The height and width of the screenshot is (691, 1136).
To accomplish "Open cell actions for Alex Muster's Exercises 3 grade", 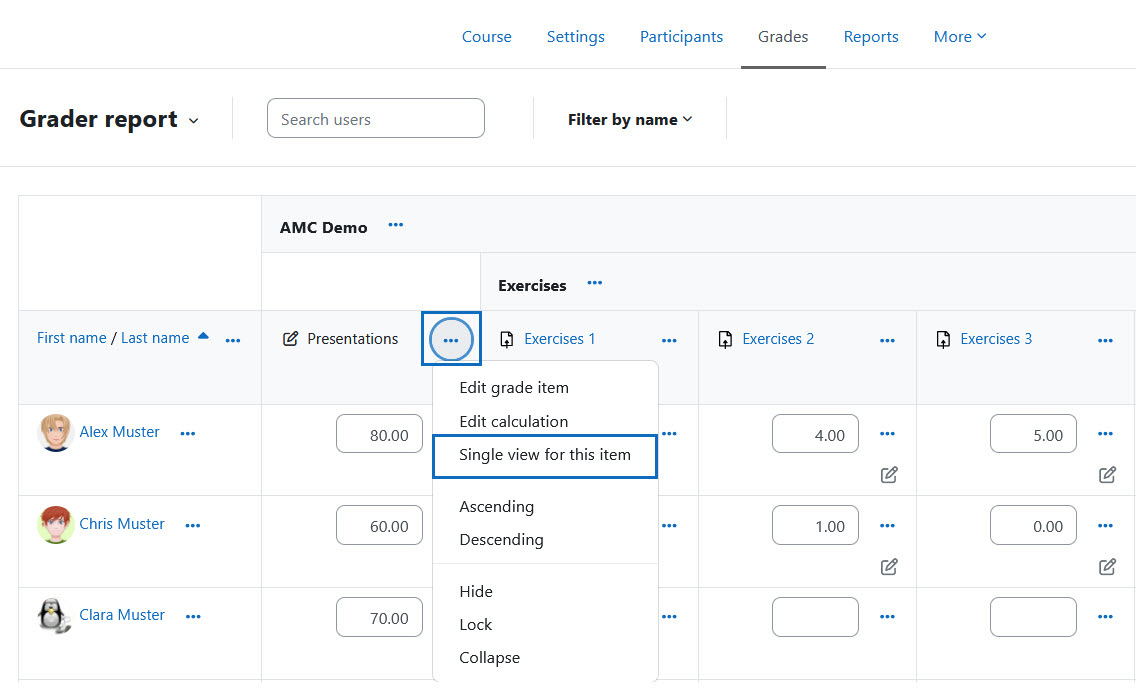I will pos(1106,434).
